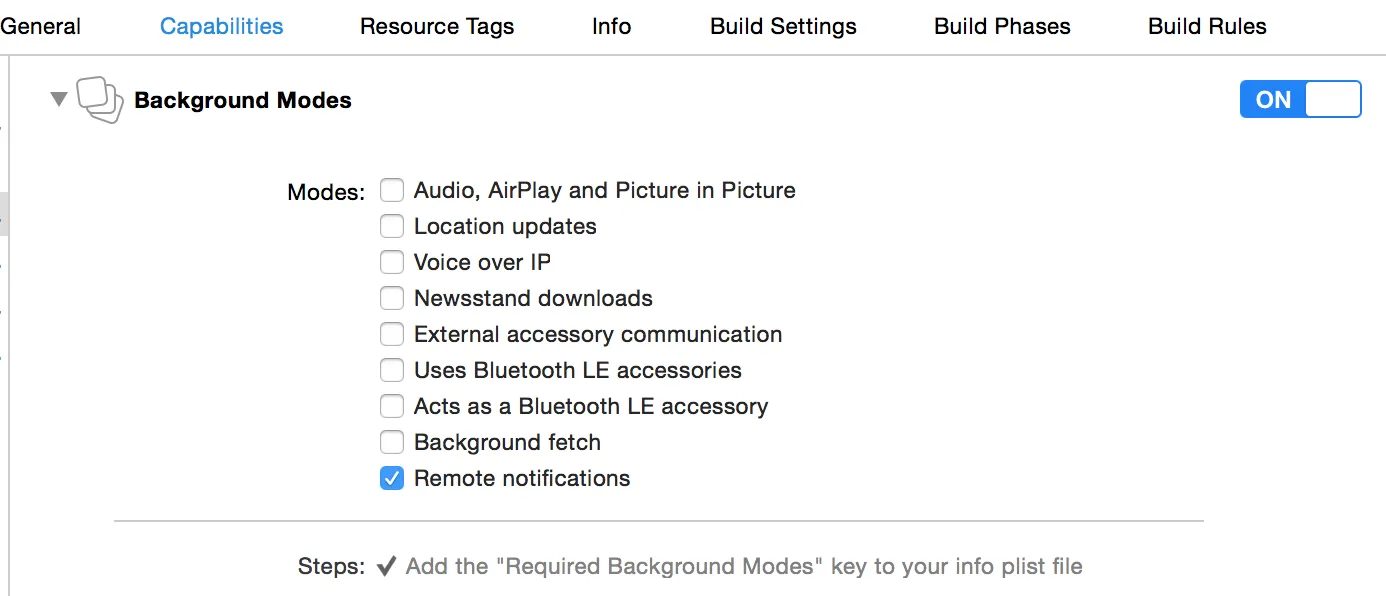Open the Build Settings tab
The height and width of the screenshot is (596, 1386).
tap(783, 27)
